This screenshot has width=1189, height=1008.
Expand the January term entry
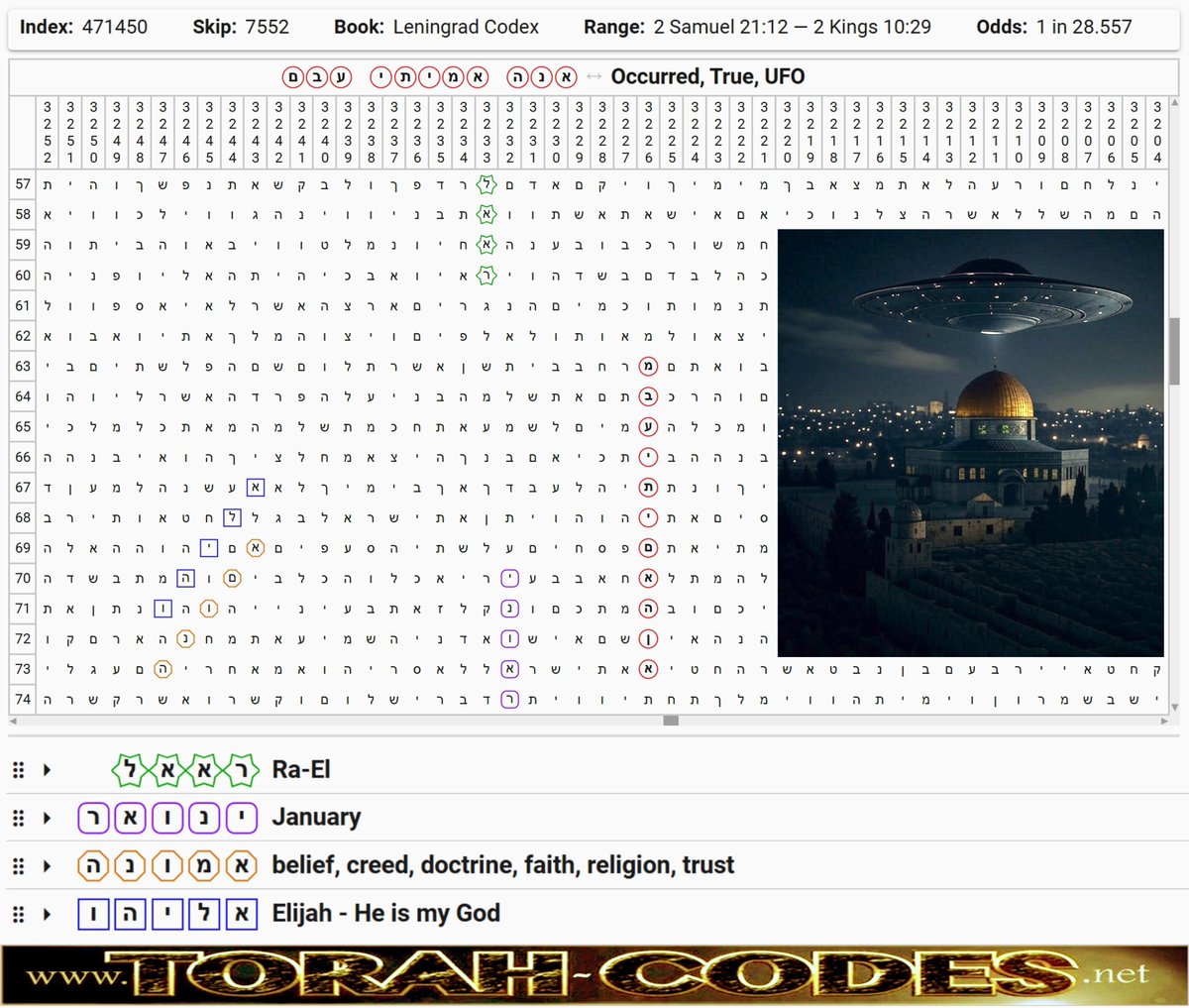click(x=48, y=817)
